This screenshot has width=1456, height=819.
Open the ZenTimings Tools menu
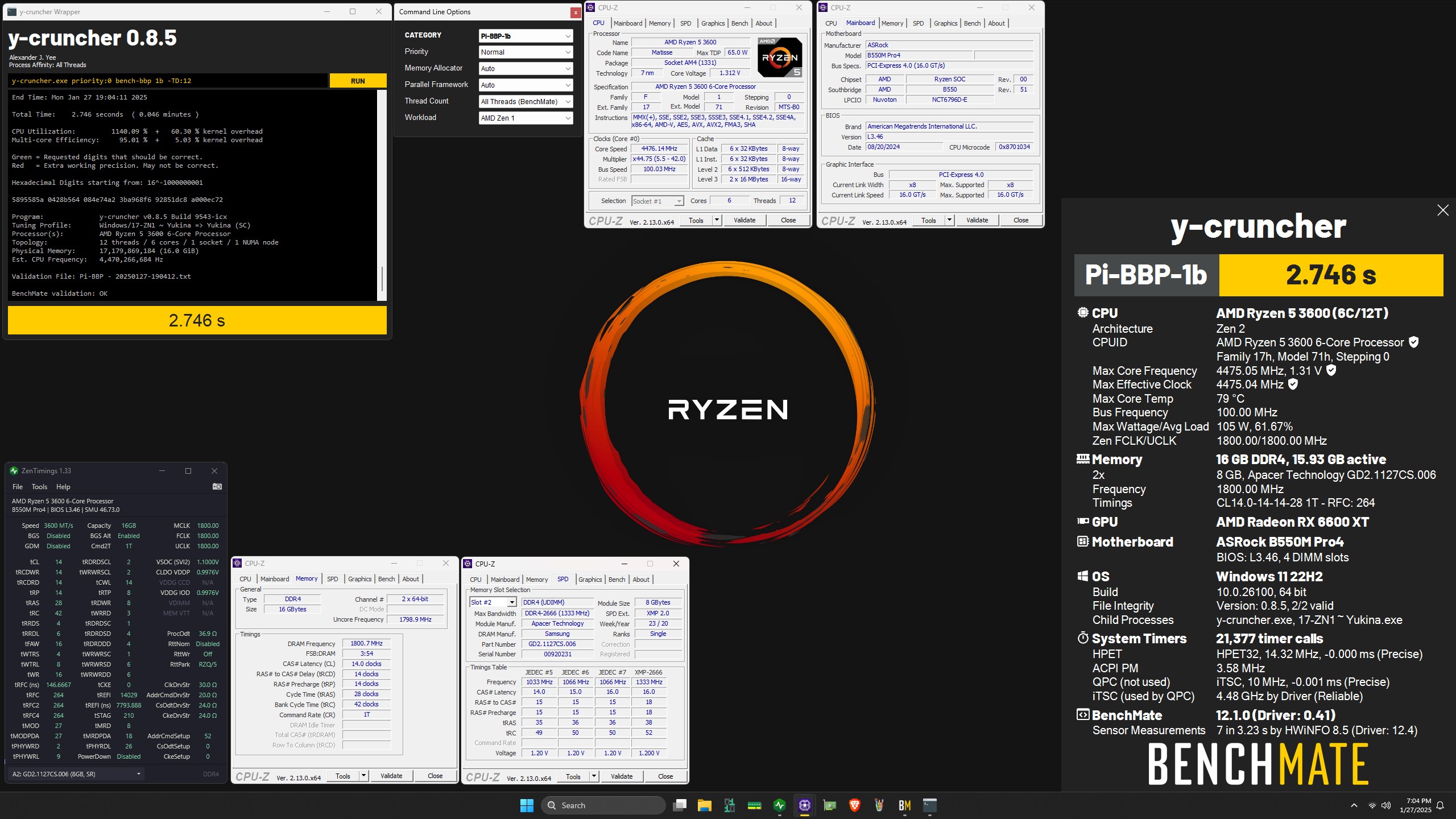click(39, 487)
